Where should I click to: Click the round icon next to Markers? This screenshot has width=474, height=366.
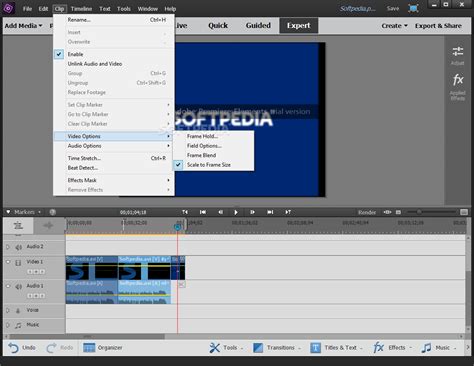coord(52,212)
